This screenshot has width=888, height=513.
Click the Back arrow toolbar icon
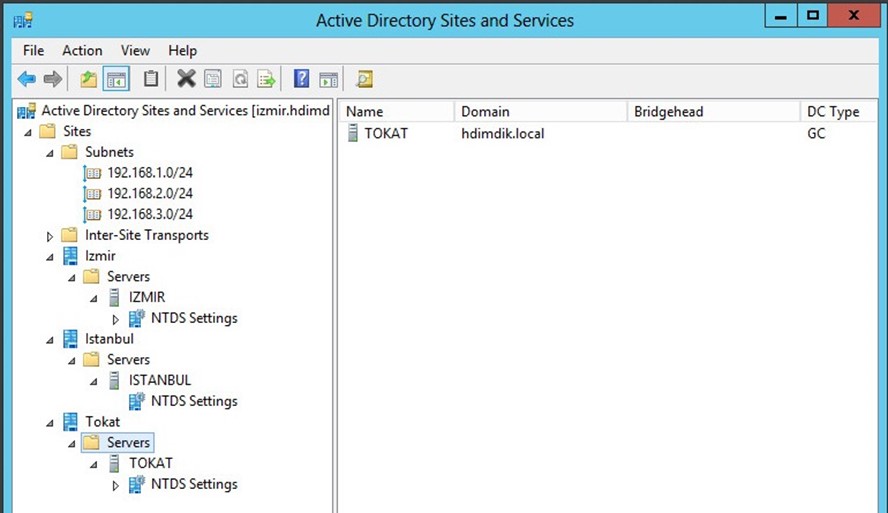(27, 79)
